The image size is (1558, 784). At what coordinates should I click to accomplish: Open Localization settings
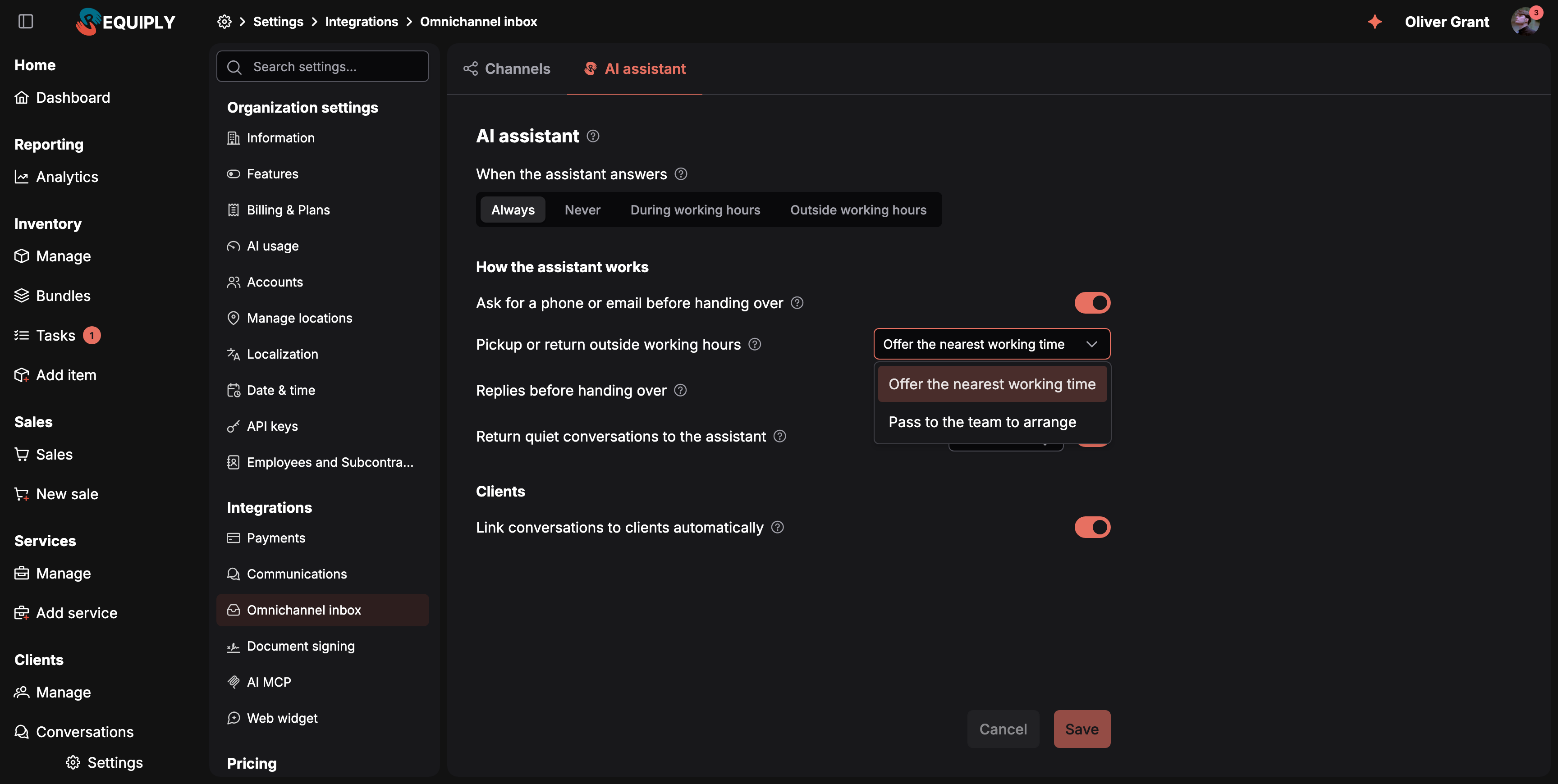[322, 354]
